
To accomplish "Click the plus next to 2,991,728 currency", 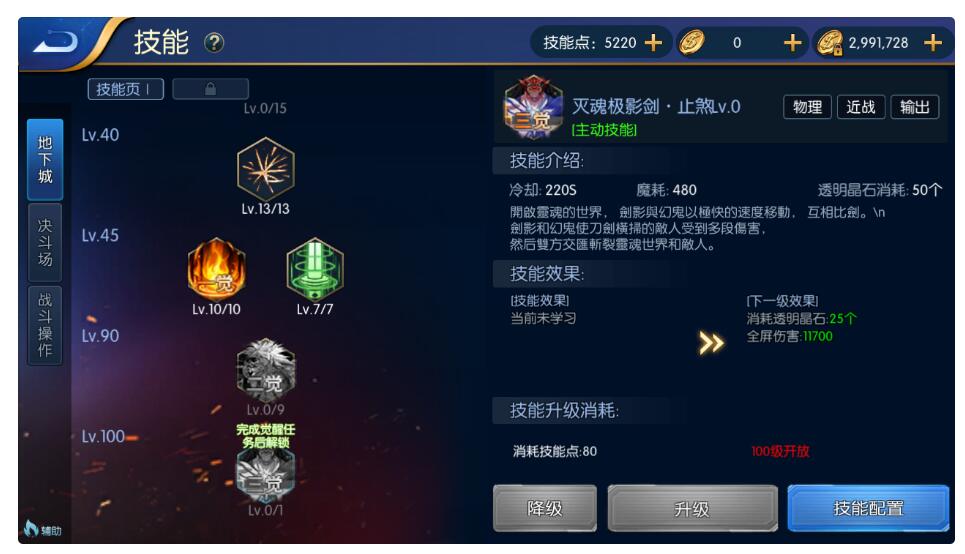I will [x=933, y=43].
